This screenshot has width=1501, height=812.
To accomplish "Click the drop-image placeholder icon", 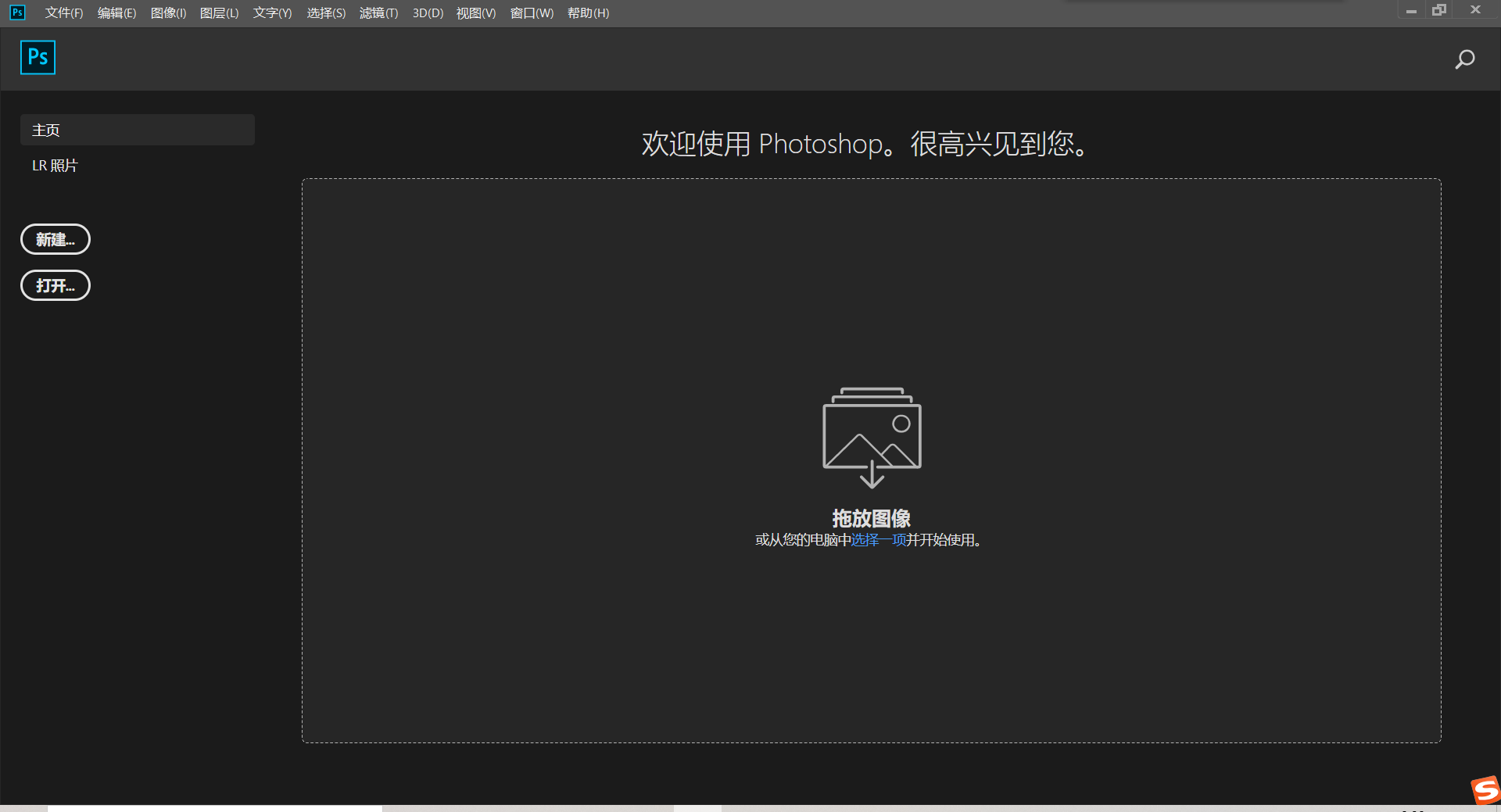I will pyautogui.click(x=871, y=436).
